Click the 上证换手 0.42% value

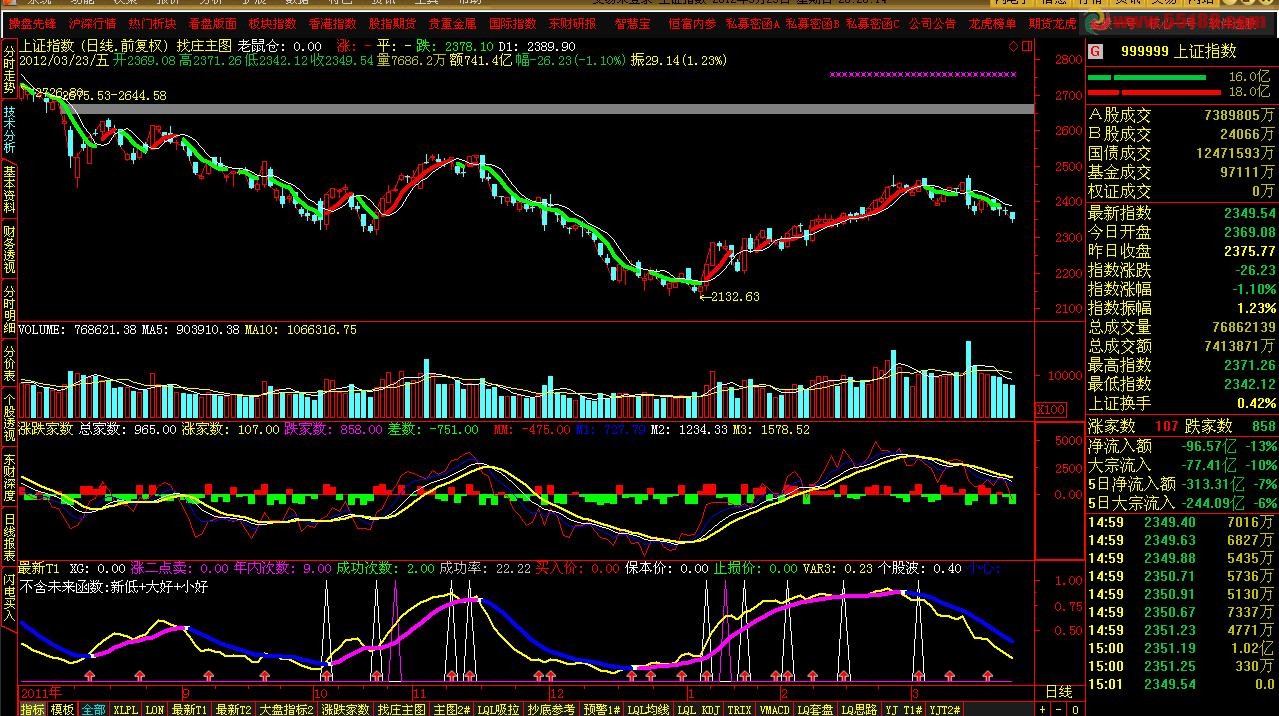(x=1256, y=403)
